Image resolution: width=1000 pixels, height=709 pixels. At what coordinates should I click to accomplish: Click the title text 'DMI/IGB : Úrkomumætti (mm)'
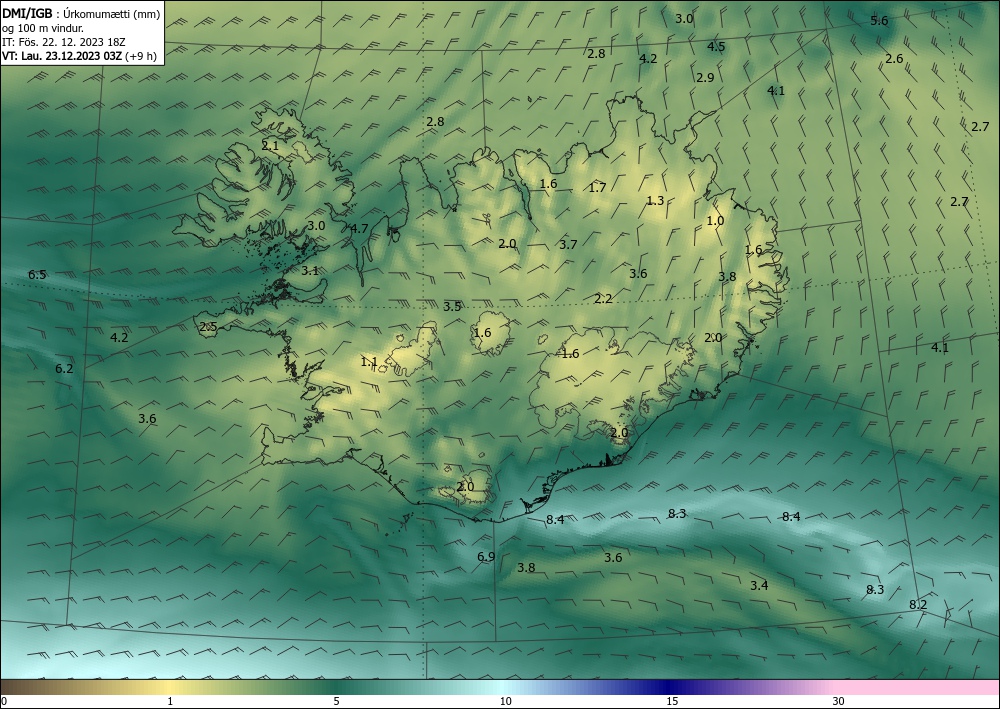(81, 14)
